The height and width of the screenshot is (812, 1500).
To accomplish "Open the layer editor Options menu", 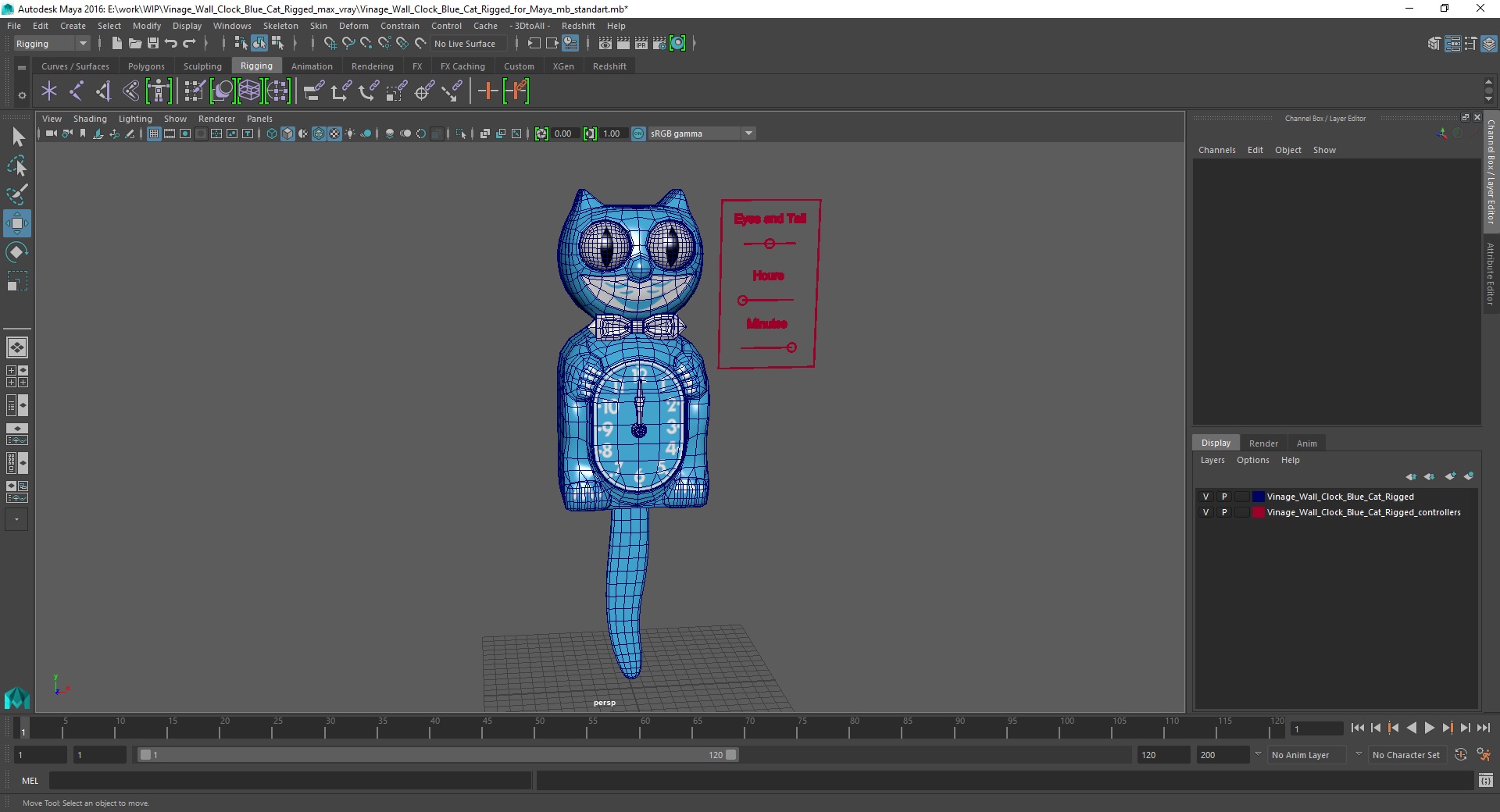I will click(1252, 460).
